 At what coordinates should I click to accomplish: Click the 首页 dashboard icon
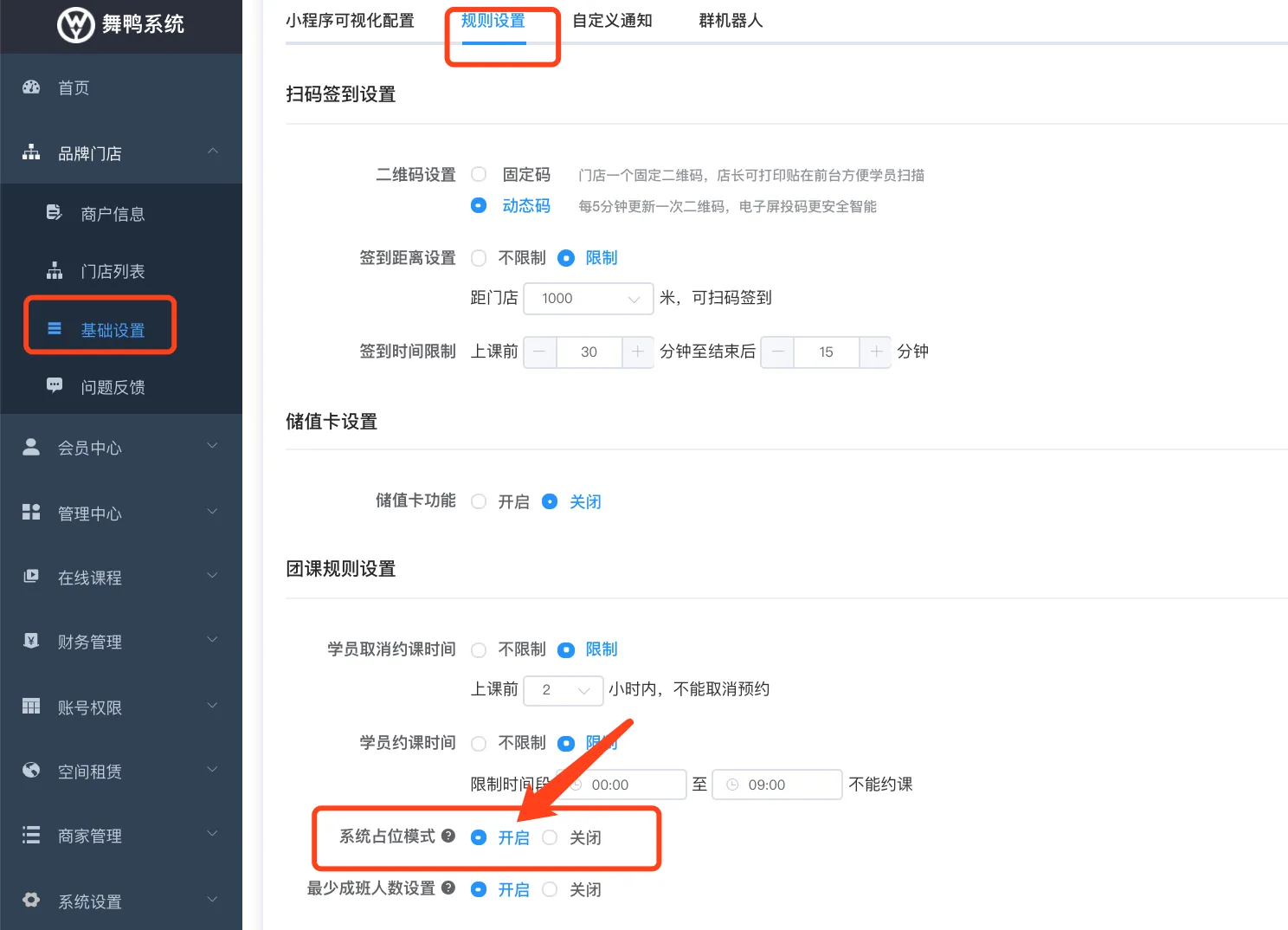(x=31, y=87)
